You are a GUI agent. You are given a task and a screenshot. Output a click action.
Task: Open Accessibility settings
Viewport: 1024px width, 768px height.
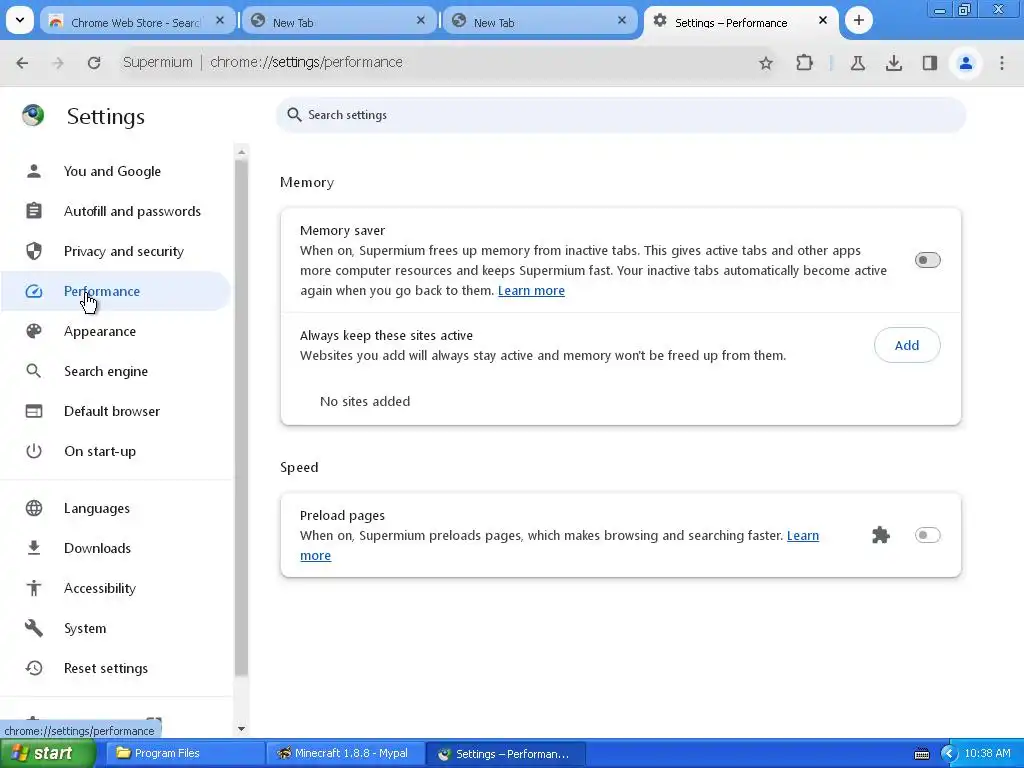point(116,588)
